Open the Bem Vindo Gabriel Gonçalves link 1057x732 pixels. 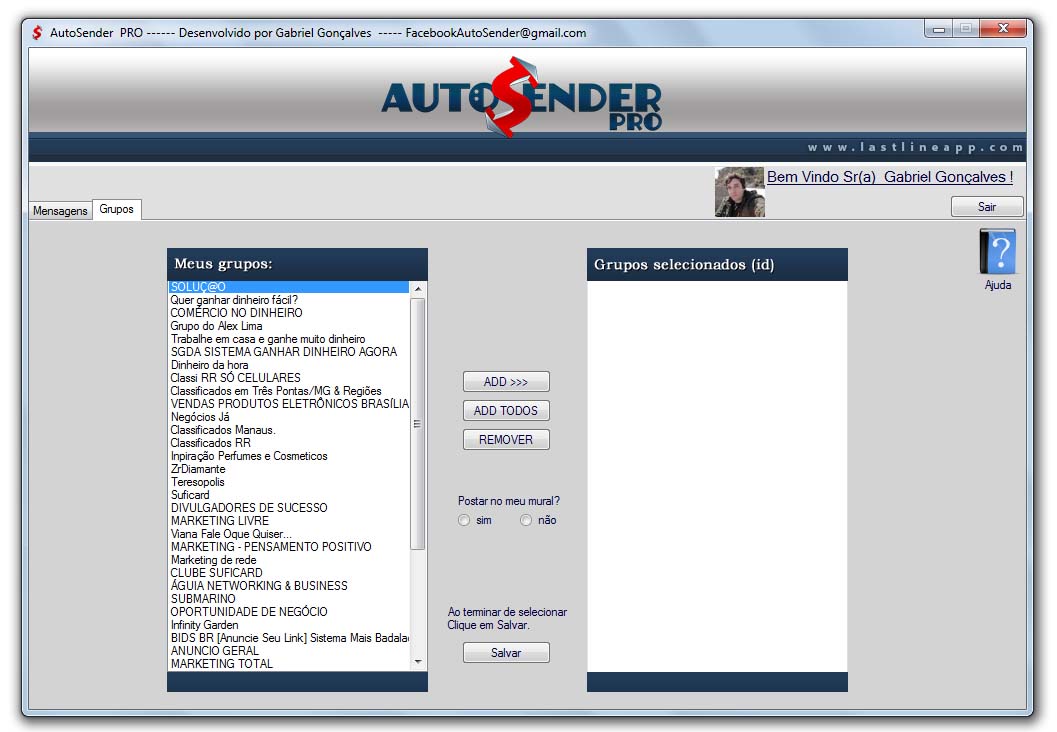pyautogui.click(x=890, y=177)
